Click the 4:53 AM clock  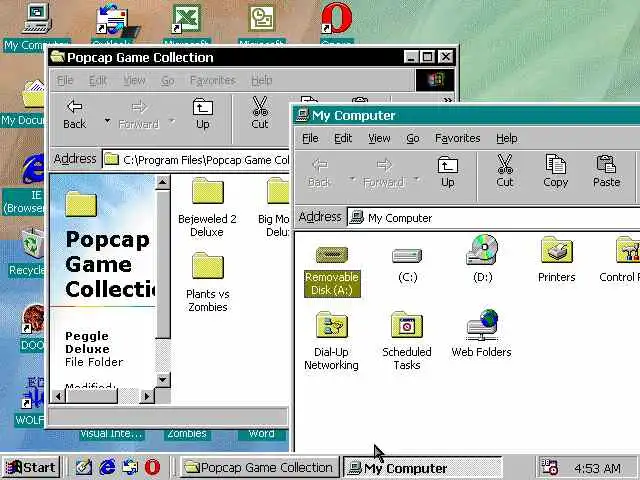pos(597,469)
